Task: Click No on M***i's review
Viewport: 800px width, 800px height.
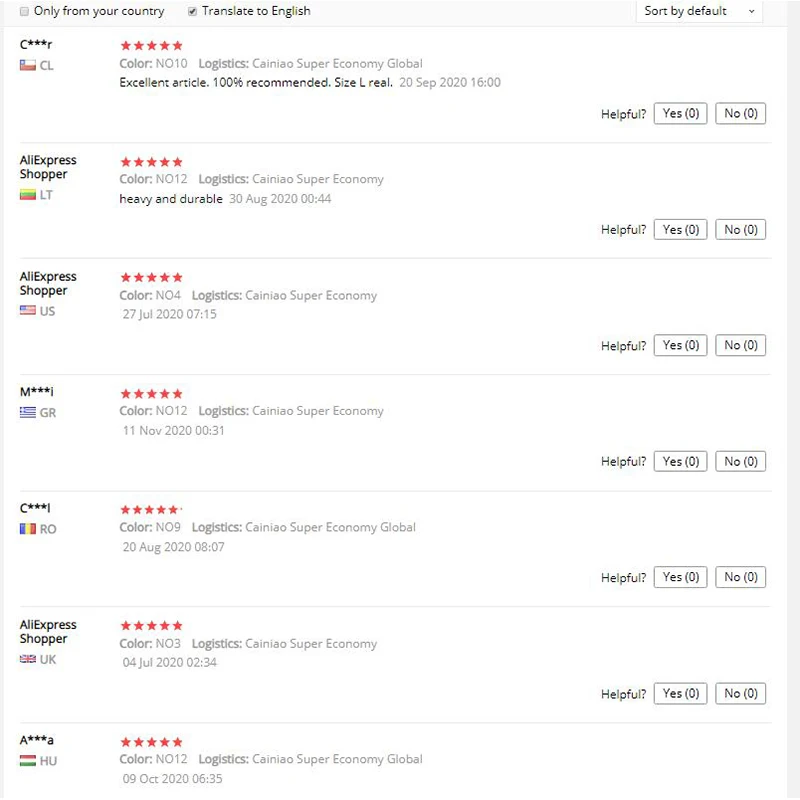Action: pos(741,462)
